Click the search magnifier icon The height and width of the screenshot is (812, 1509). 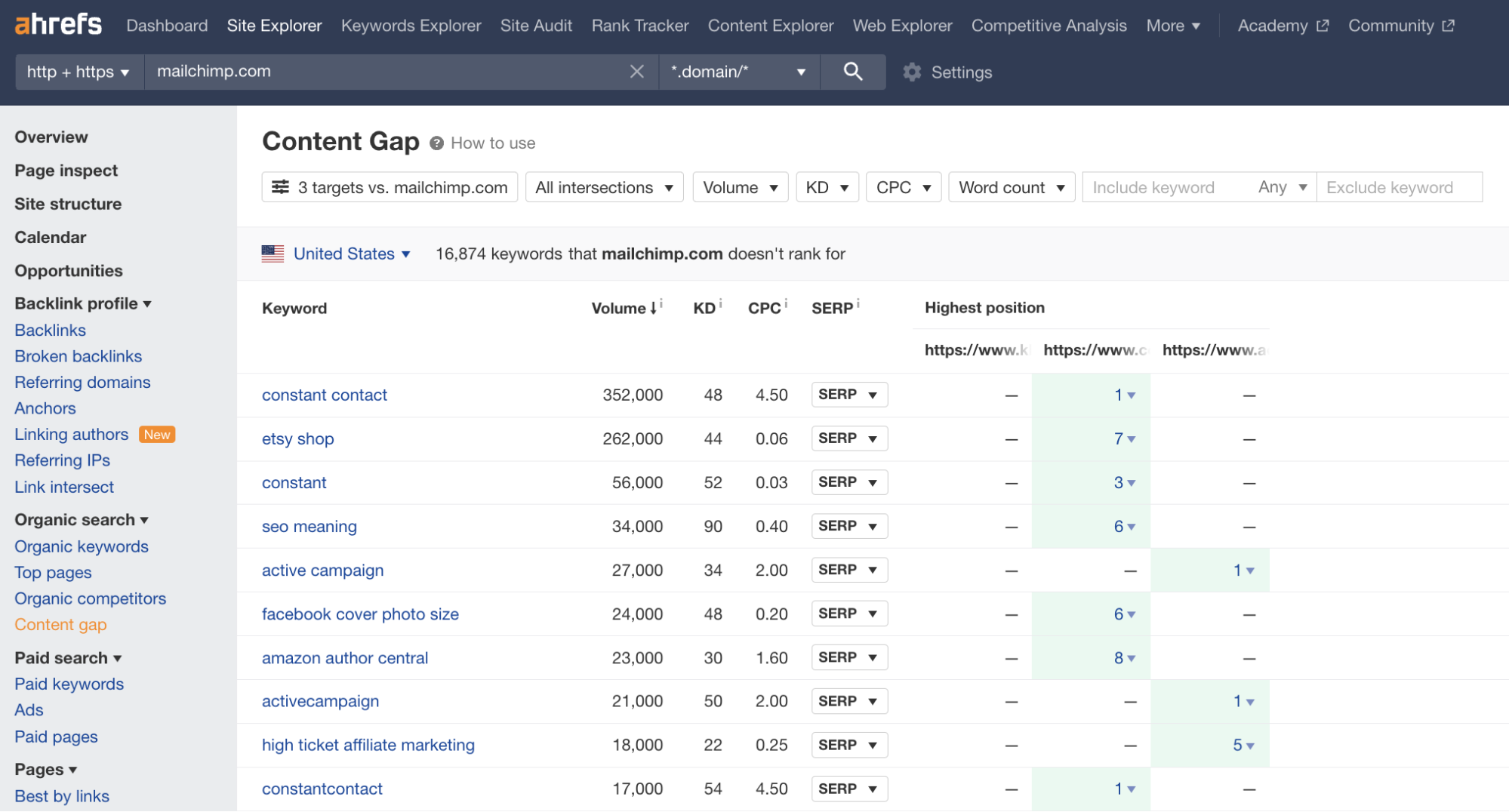pyautogui.click(x=852, y=72)
